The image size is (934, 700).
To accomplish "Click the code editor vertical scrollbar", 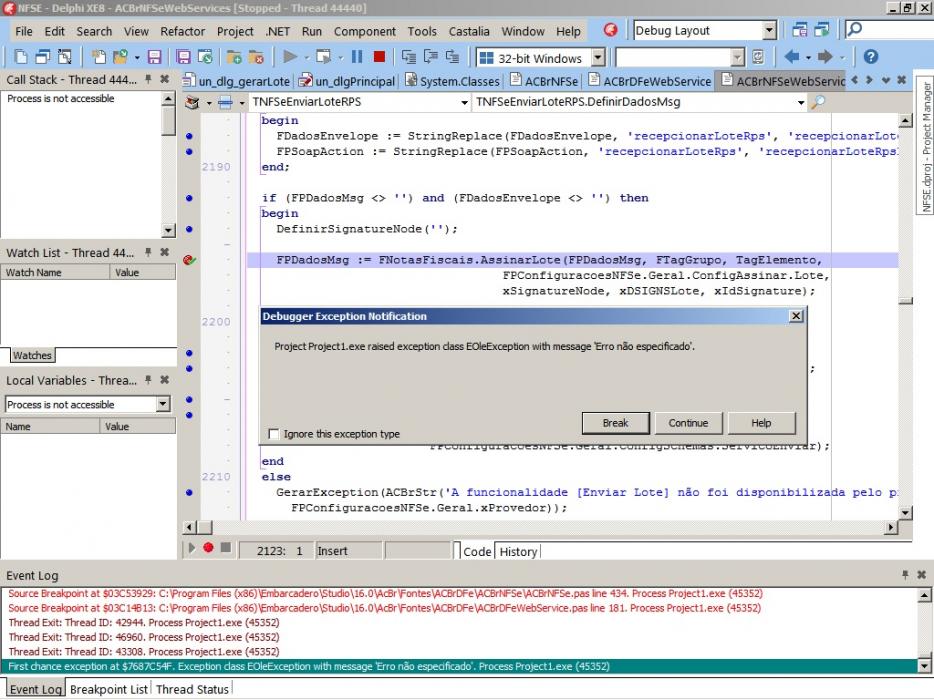I will click(x=905, y=316).
